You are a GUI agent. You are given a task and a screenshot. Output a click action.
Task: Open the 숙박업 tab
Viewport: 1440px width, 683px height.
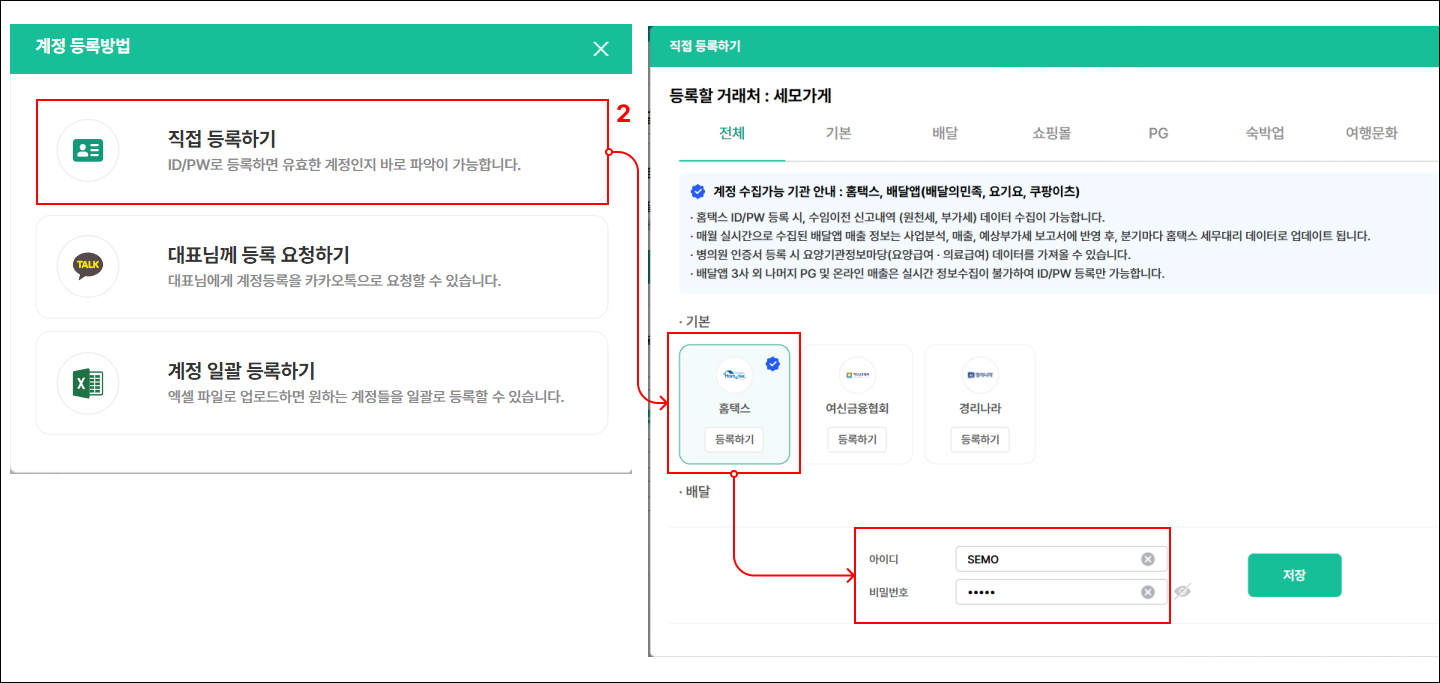[1265, 133]
